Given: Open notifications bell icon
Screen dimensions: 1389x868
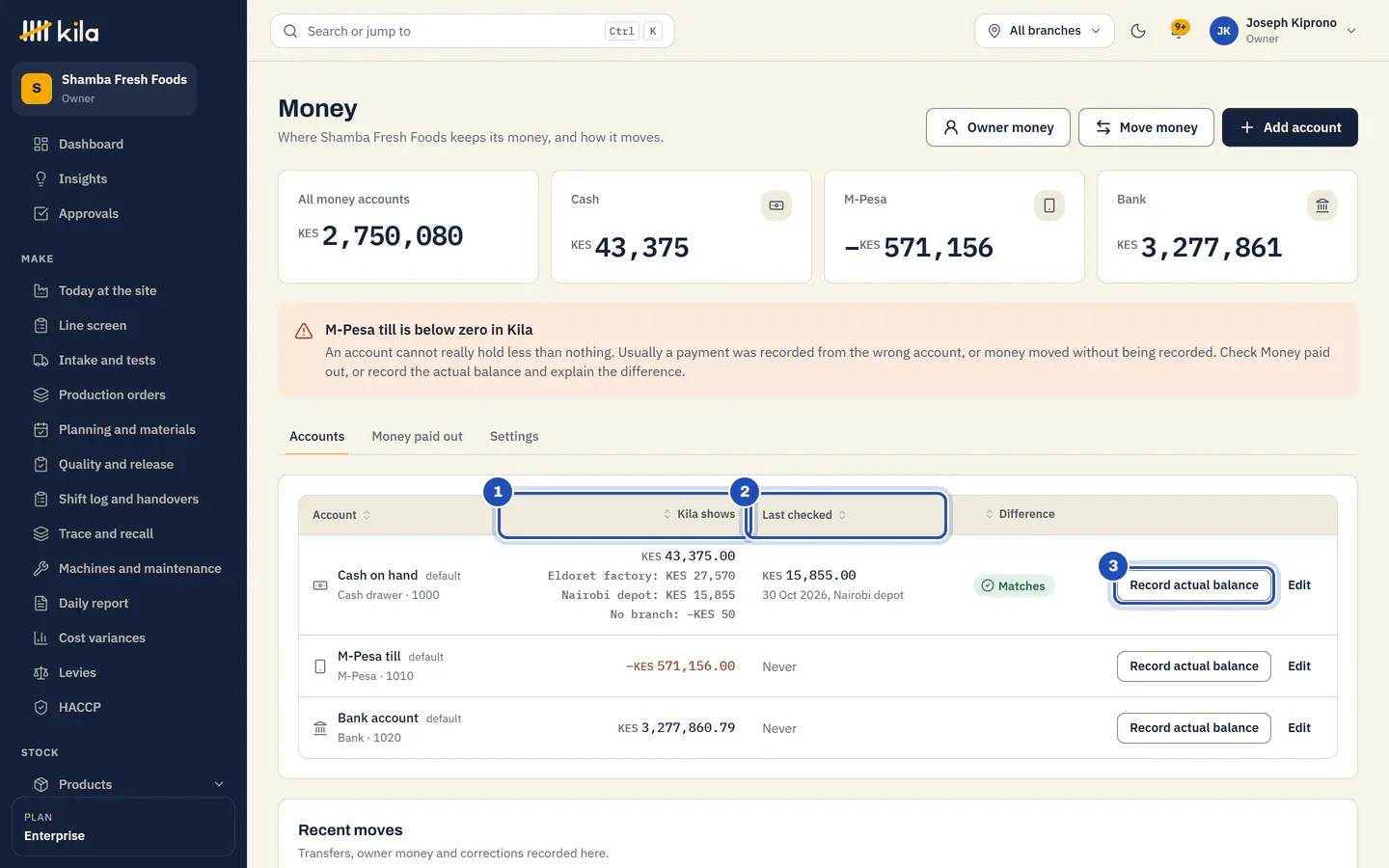Looking at the screenshot, I should tap(1179, 31).
